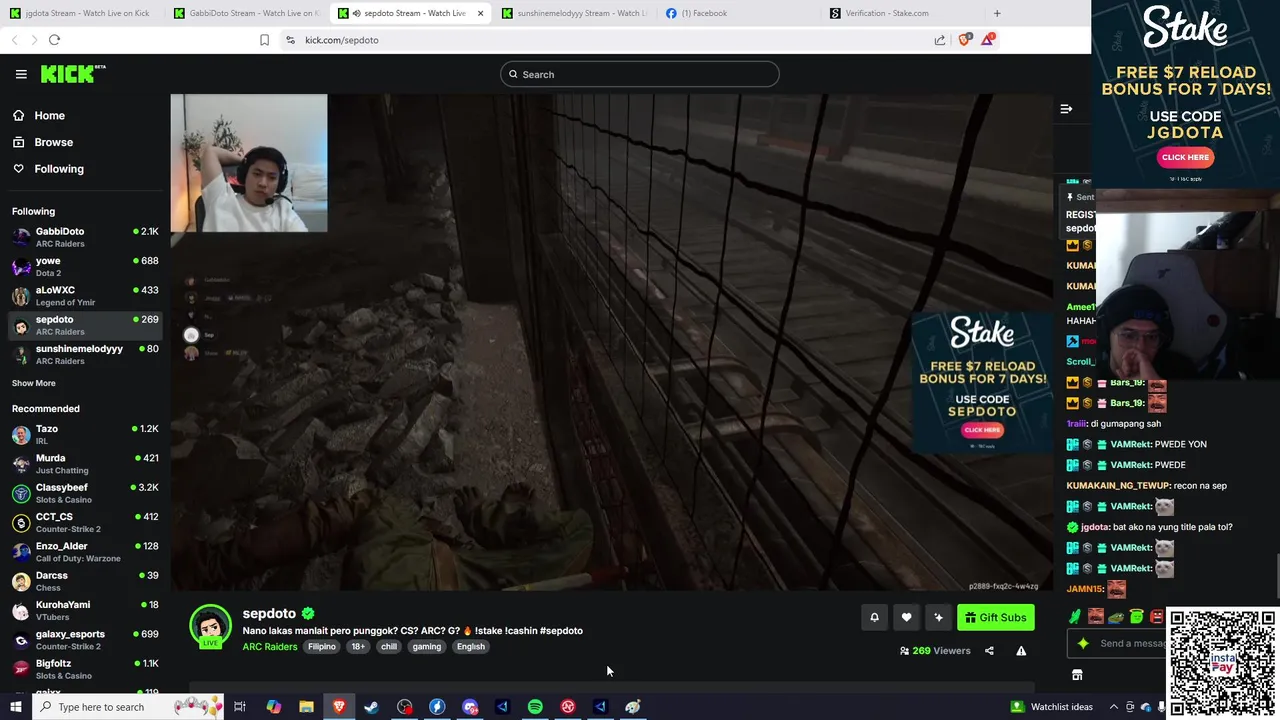Open Steam from taskbar

pyautogui.click(x=371, y=707)
